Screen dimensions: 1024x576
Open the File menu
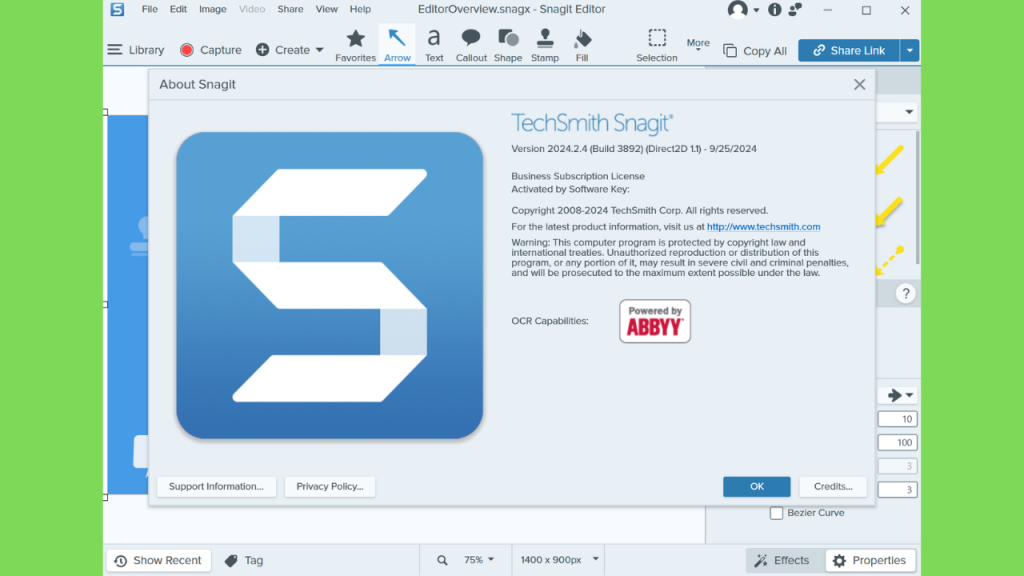150,9
